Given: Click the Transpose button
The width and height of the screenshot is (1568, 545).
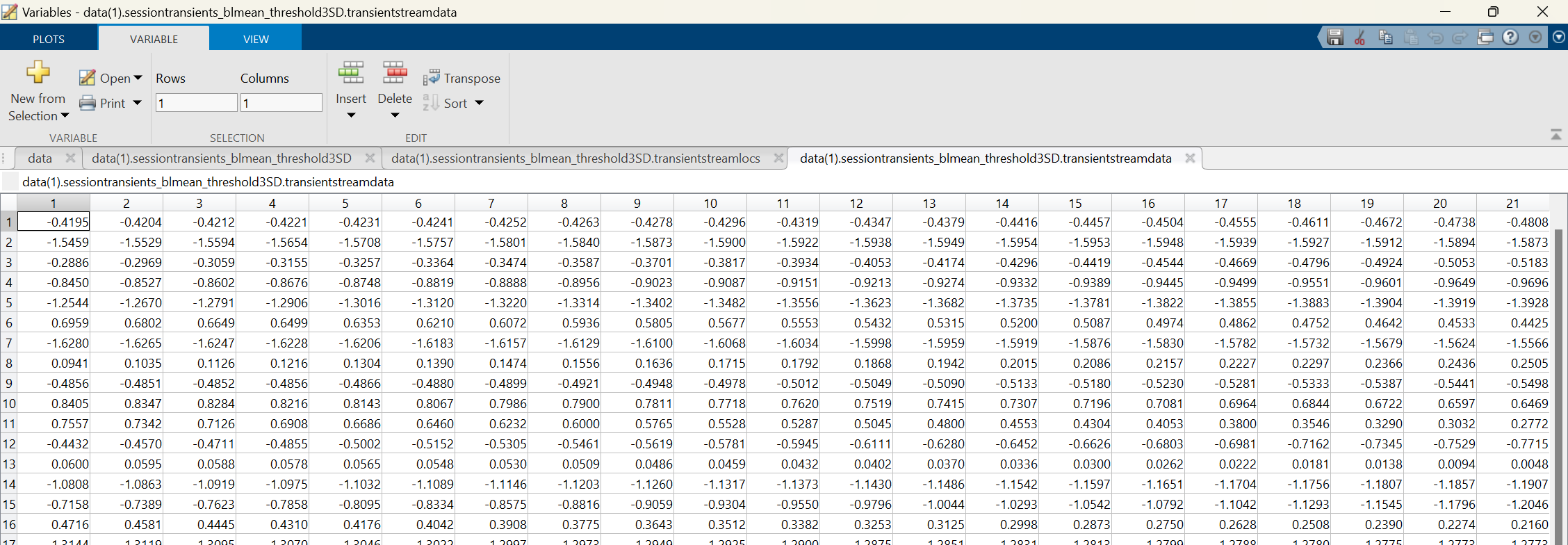Looking at the screenshot, I should [x=462, y=79].
